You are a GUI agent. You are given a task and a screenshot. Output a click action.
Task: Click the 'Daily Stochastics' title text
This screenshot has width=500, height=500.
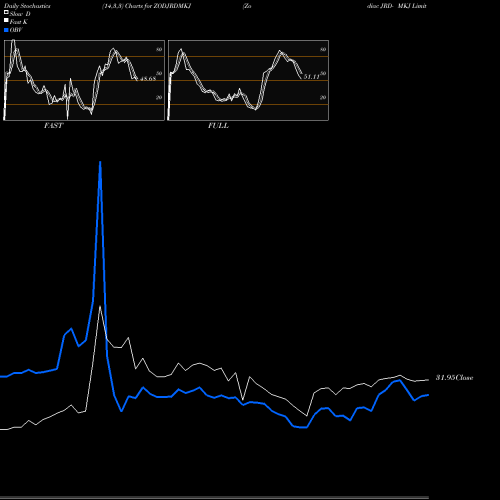pos(27,6)
